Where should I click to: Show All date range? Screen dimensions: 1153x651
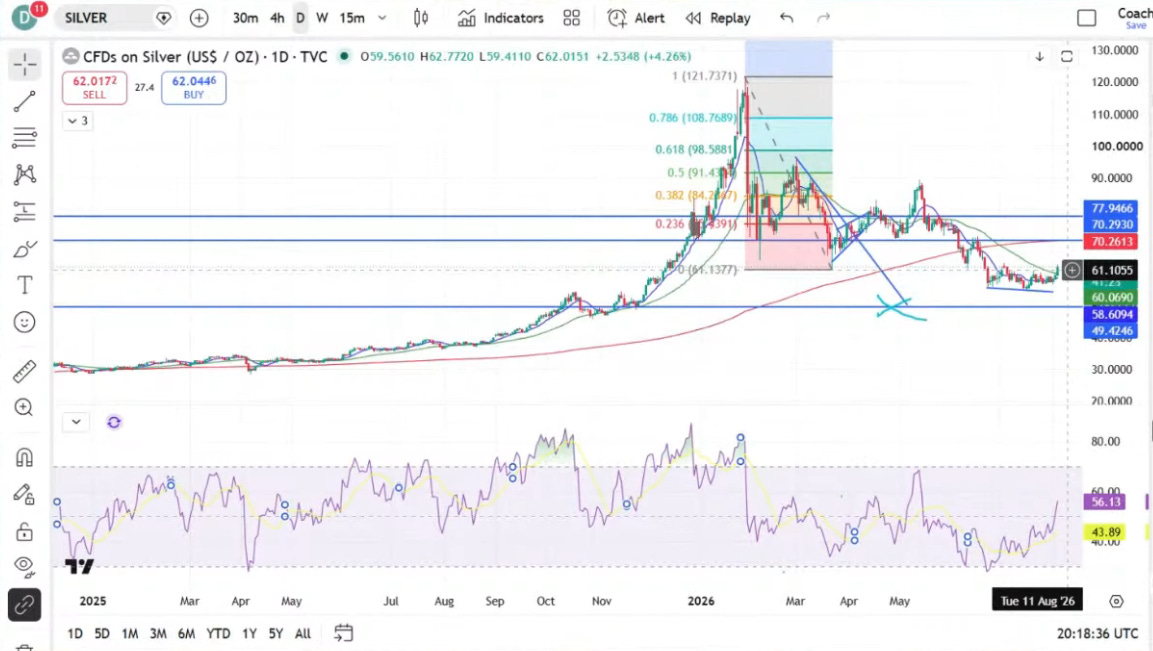(302, 633)
